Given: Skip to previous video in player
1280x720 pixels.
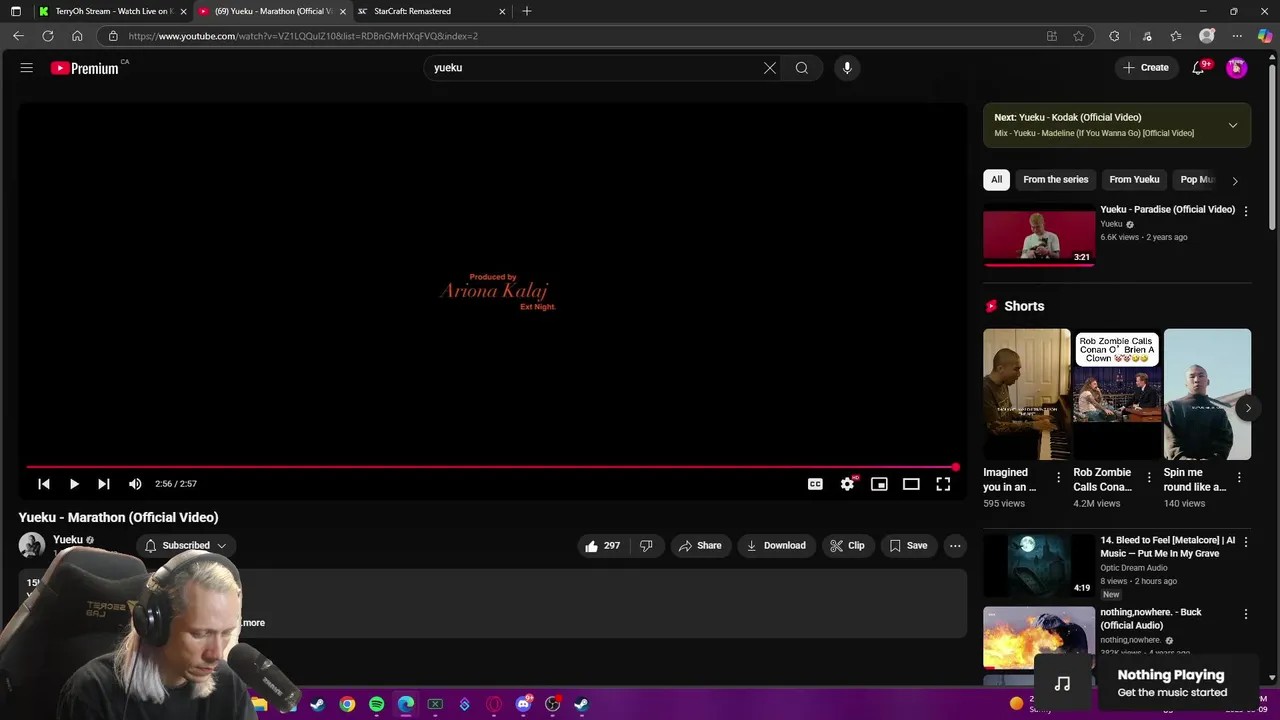Looking at the screenshot, I should coord(44,484).
